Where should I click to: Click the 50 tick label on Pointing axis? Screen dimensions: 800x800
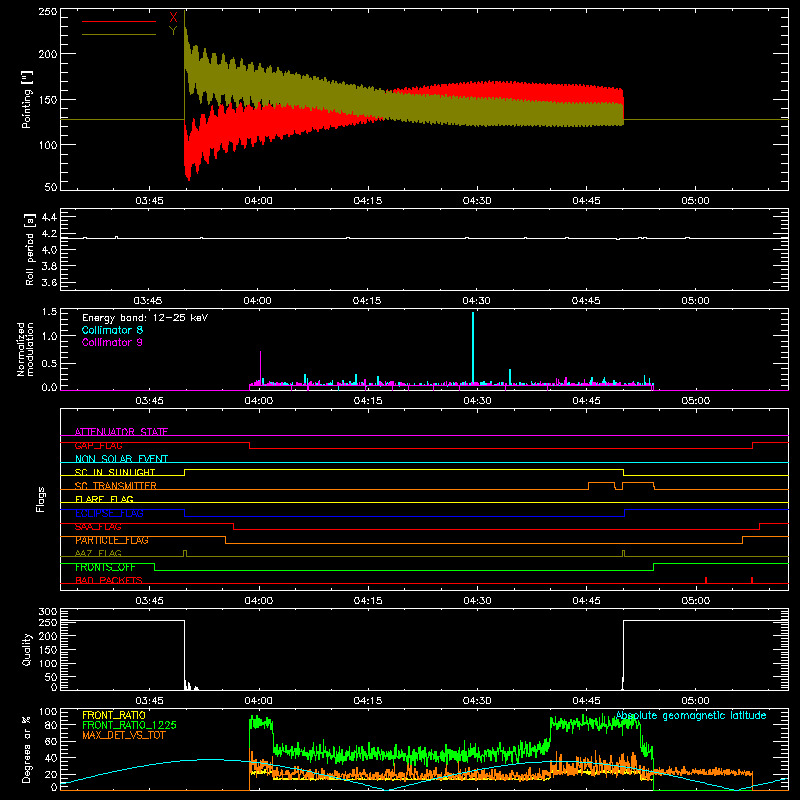click(x=51, y=187)
